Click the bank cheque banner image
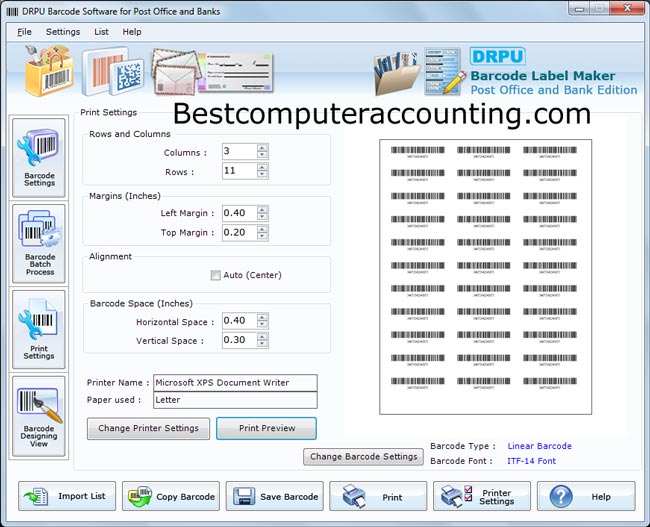The height and width of the screenshot is (527, 650). [x=236, y=72]
